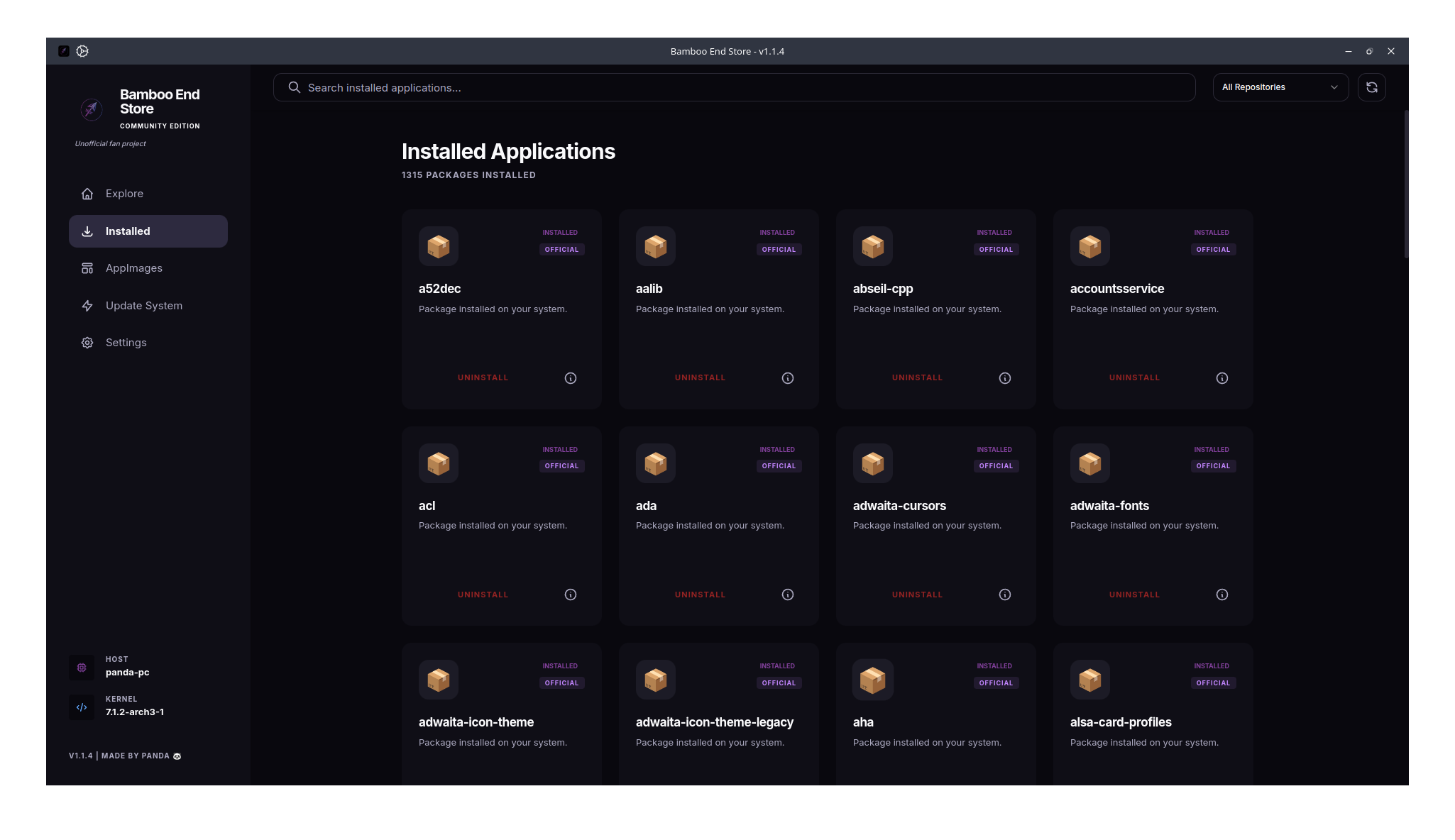Click the aha package name
1455x840 pixels.
863,722
